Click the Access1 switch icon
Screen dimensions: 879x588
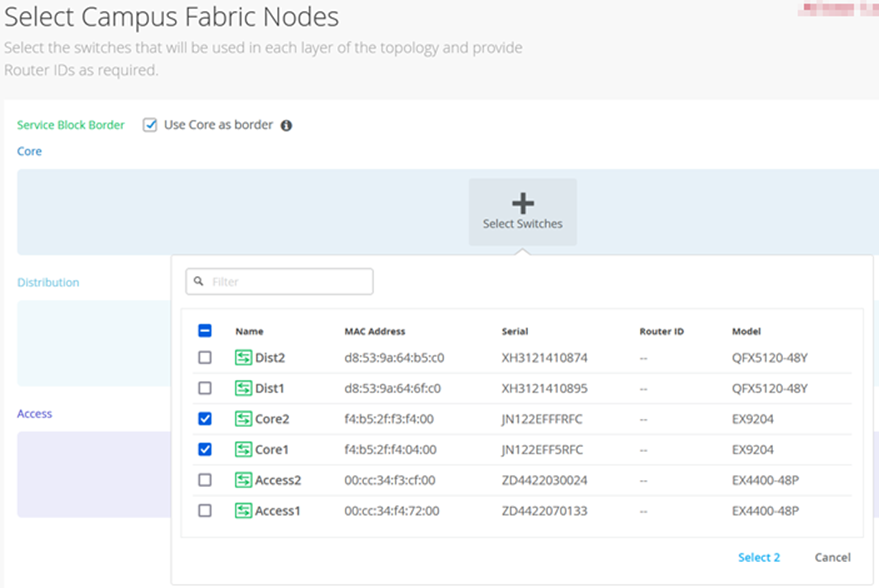coord(243,511)
